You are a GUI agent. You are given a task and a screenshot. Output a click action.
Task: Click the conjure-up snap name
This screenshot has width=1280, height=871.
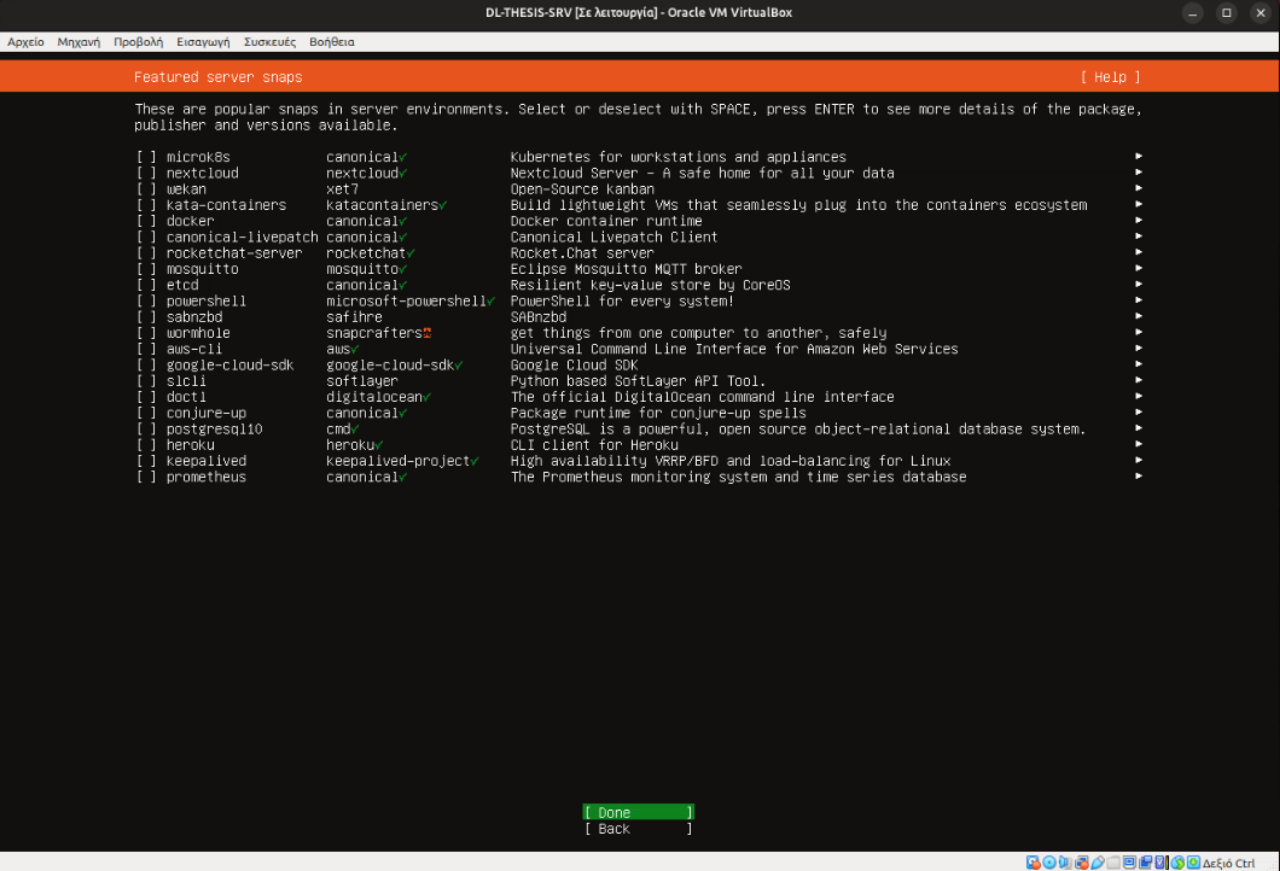tap(206, 413)
